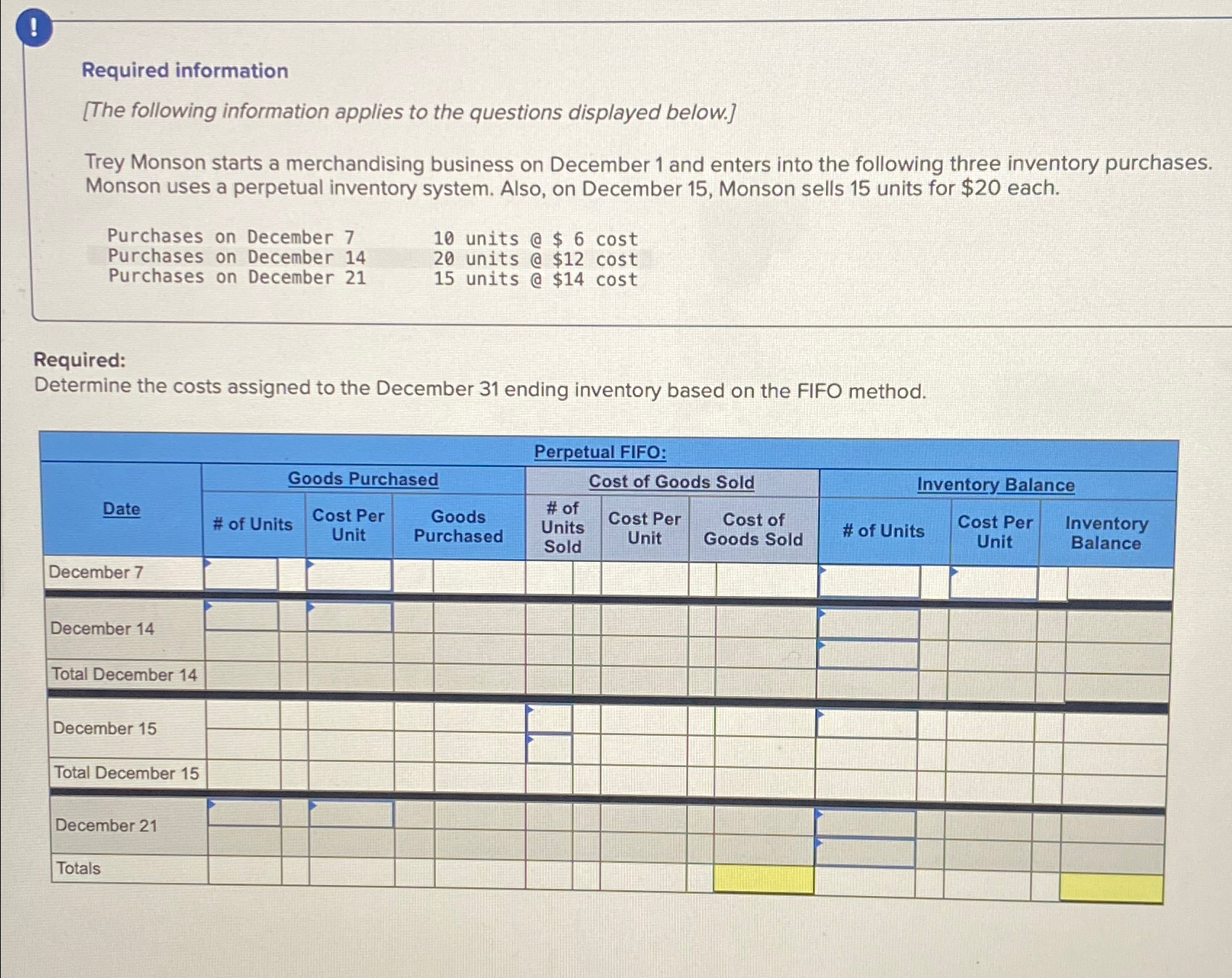This screenshot has height=978, width=1232.
Task: Click the Goods Purchased column header
Action: (x=363, y=479)
